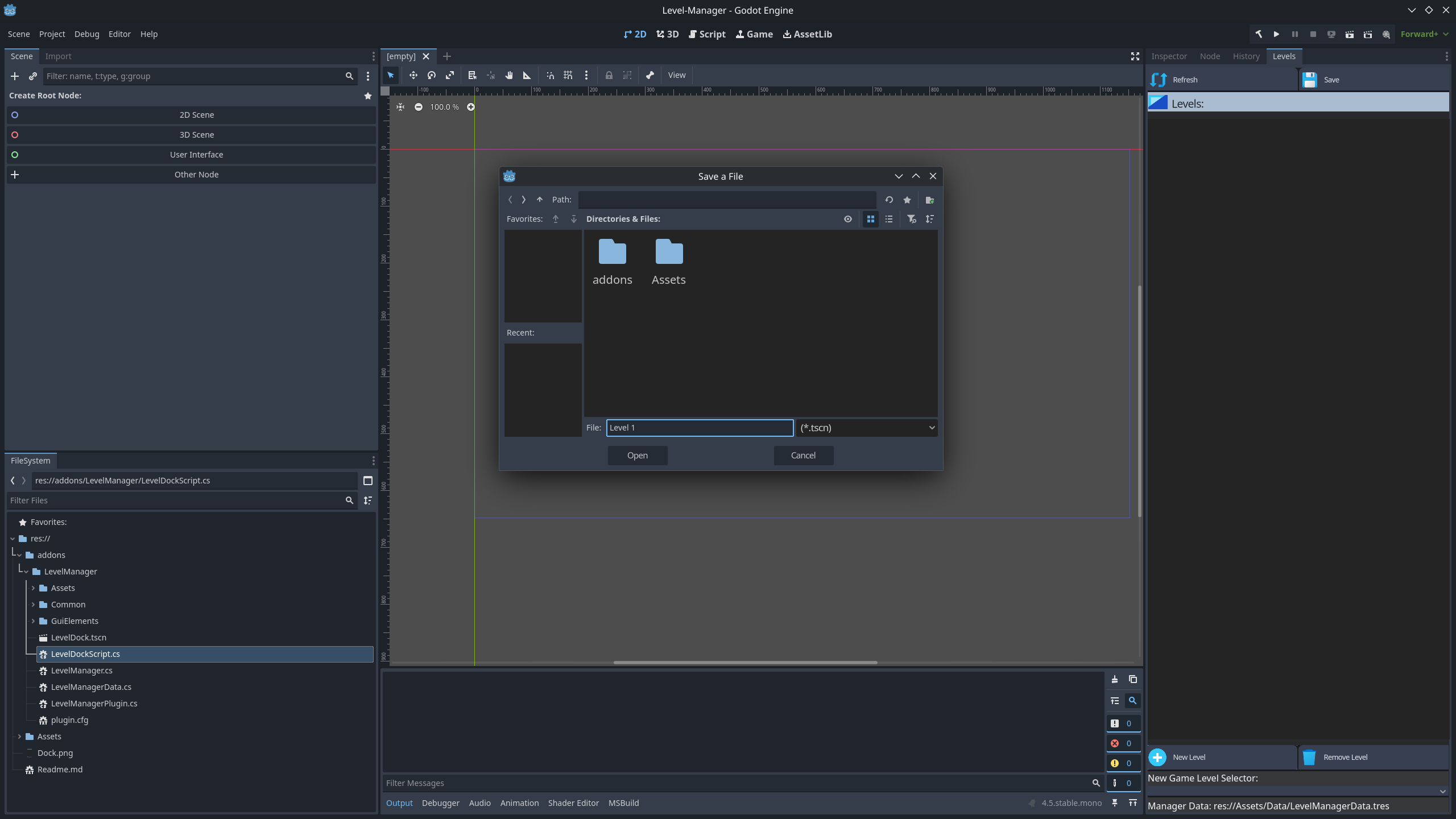Toggle error messages filter in output

click(1123, 743)
